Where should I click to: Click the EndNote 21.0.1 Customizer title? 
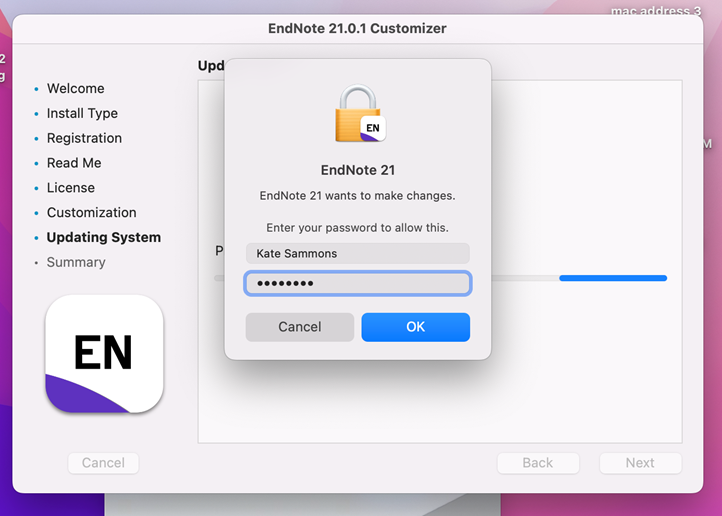tap(357, 29)
